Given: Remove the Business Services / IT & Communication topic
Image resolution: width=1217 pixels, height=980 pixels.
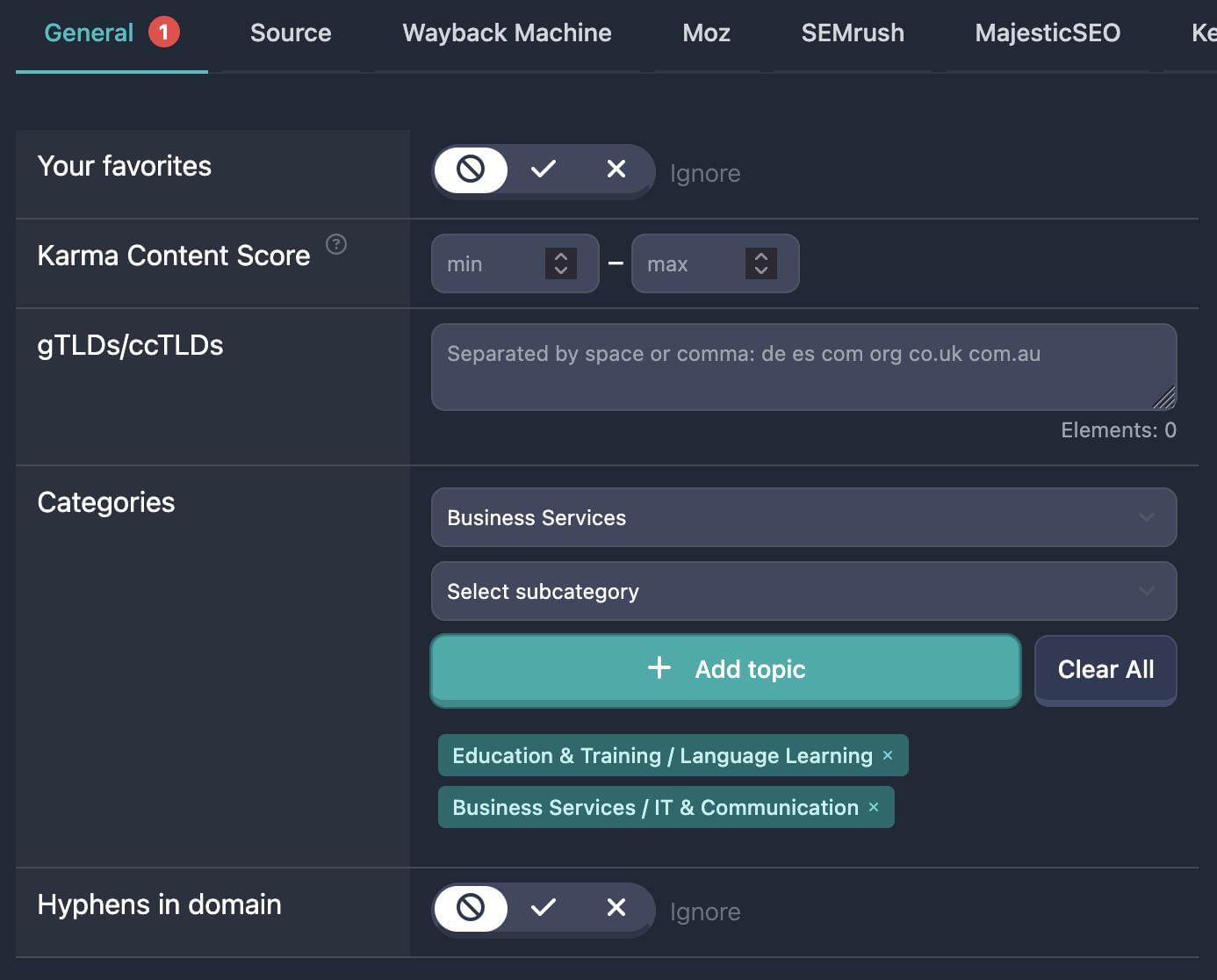Looking at the screenshot, I should tap(873, 807).
